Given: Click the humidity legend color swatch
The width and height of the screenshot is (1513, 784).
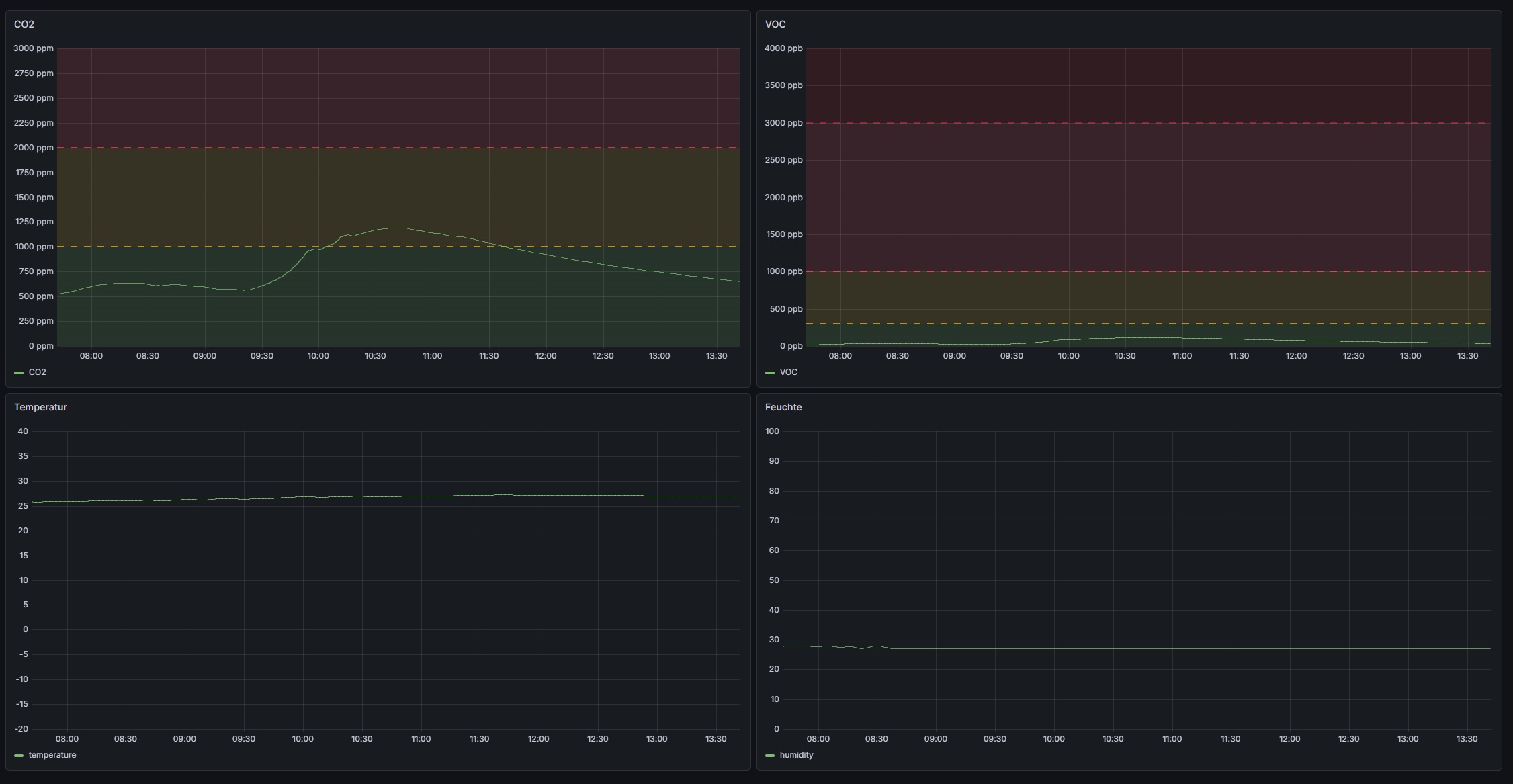Looking at the screenshot, I should (770, 756).
